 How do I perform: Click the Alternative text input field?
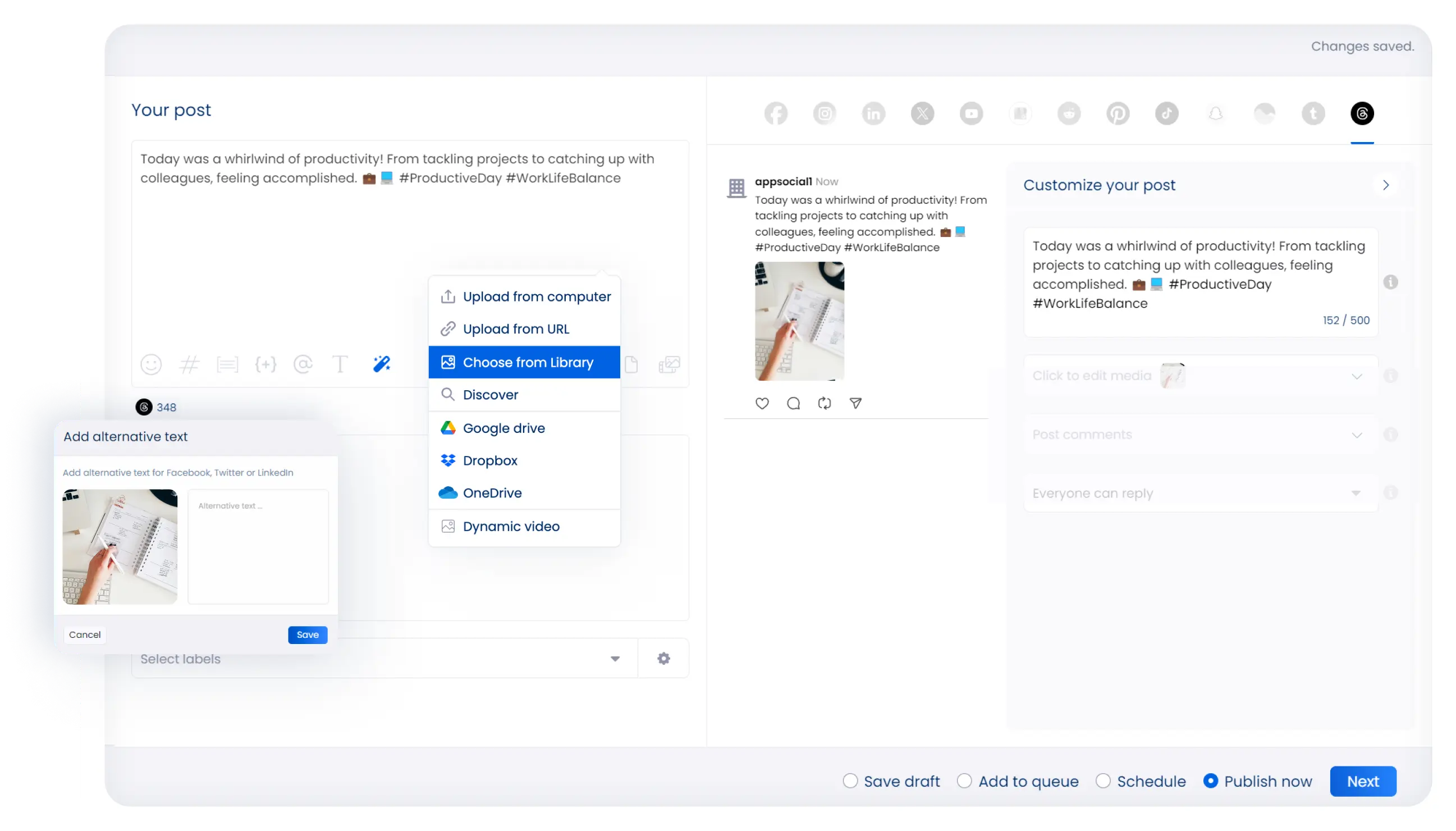(258, 546)
